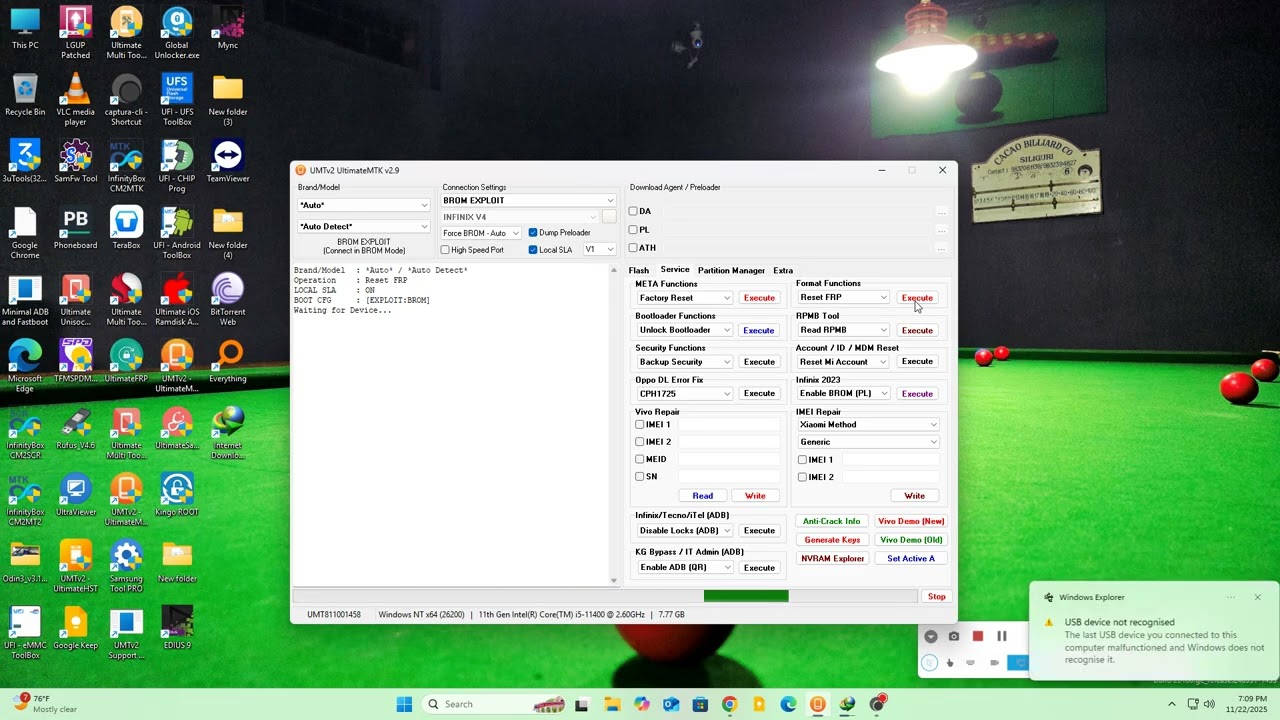This screenshot has width=1280, height=720.
Task: Uncheck Dump Preloader option
Action: 533,233
